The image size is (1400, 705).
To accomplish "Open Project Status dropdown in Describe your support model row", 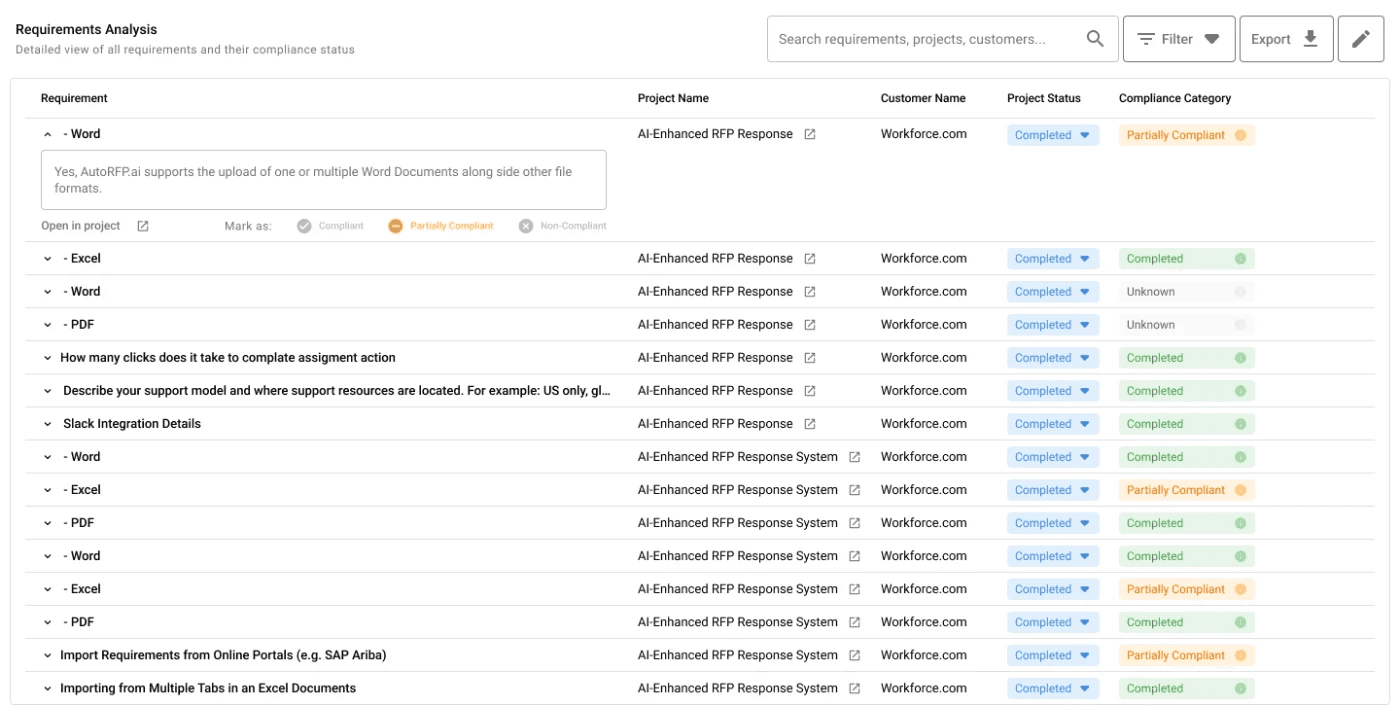I will [x=1053, y=391].
